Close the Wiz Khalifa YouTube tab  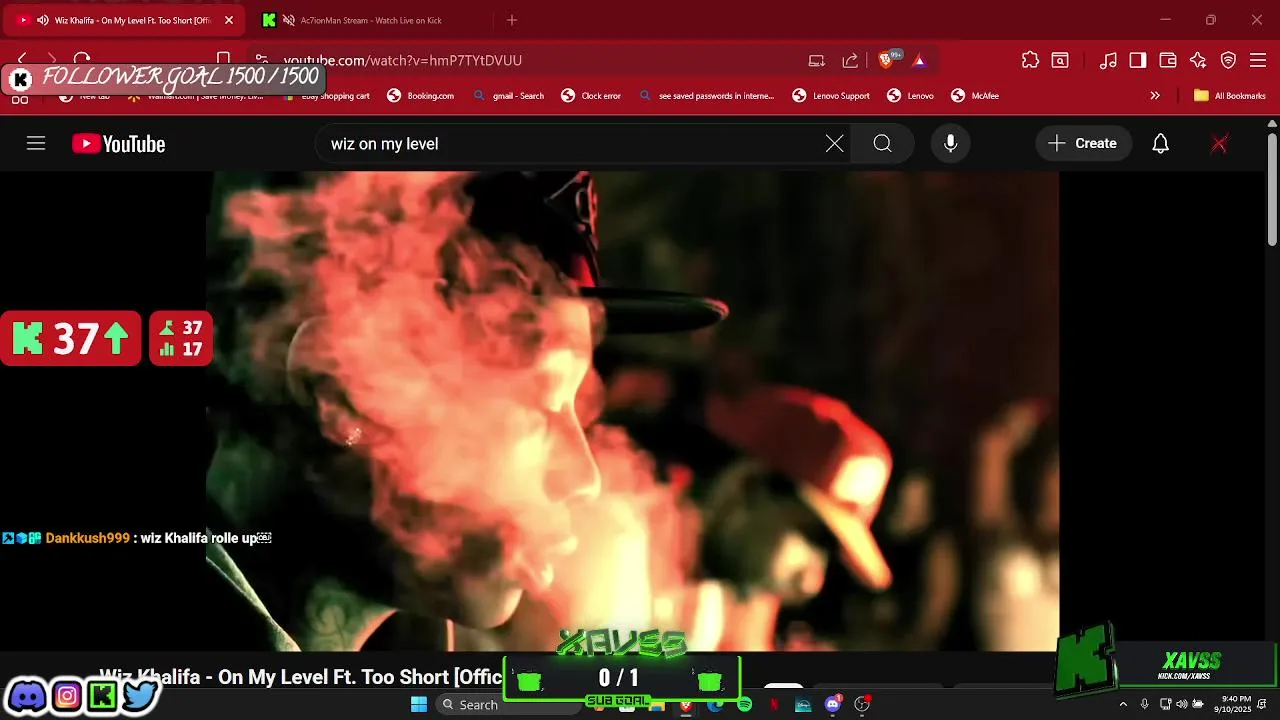[228, 20]
